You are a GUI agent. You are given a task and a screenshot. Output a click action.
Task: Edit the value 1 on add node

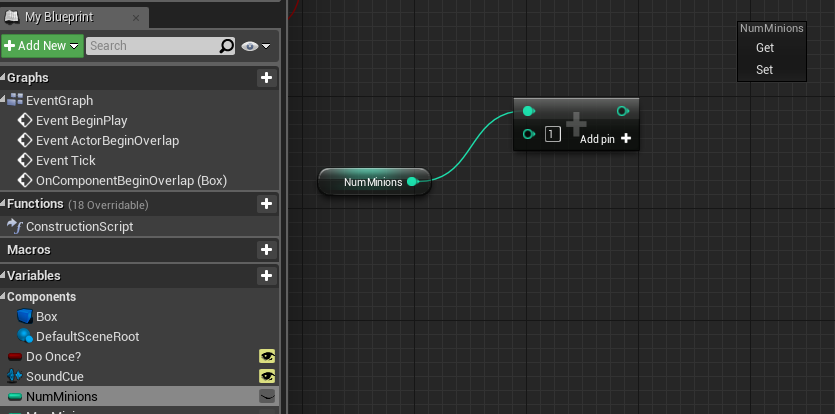click(x=553, y=134)
